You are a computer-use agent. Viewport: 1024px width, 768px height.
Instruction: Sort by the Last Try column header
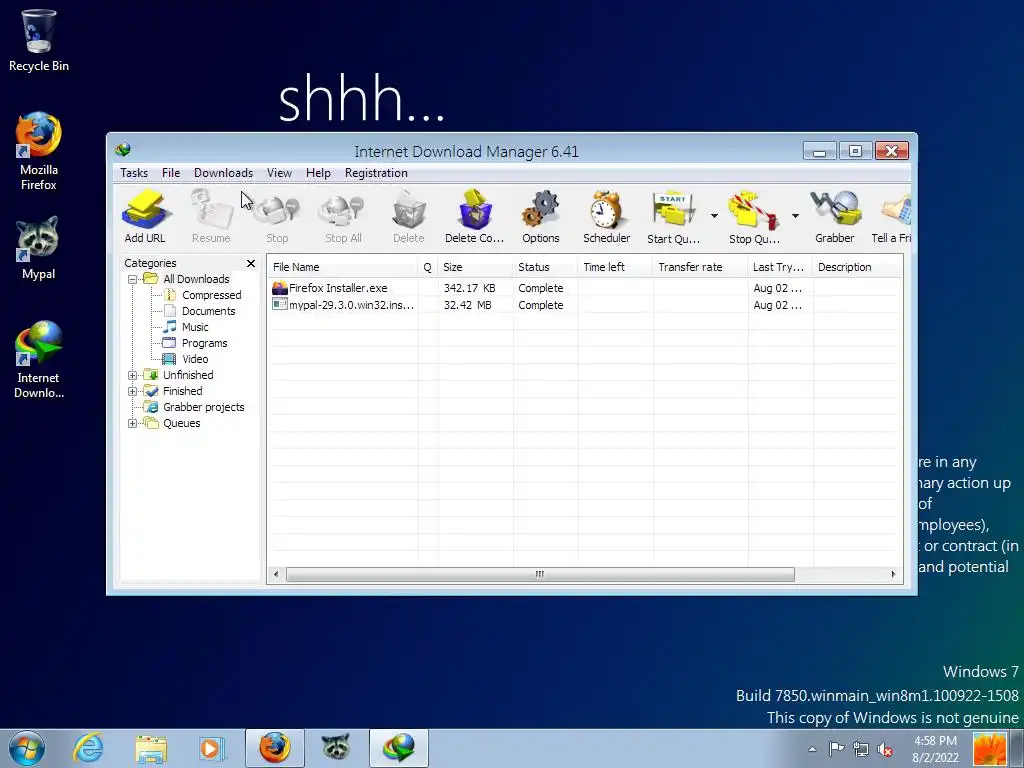pyautogui.click(x=780, y=267)
